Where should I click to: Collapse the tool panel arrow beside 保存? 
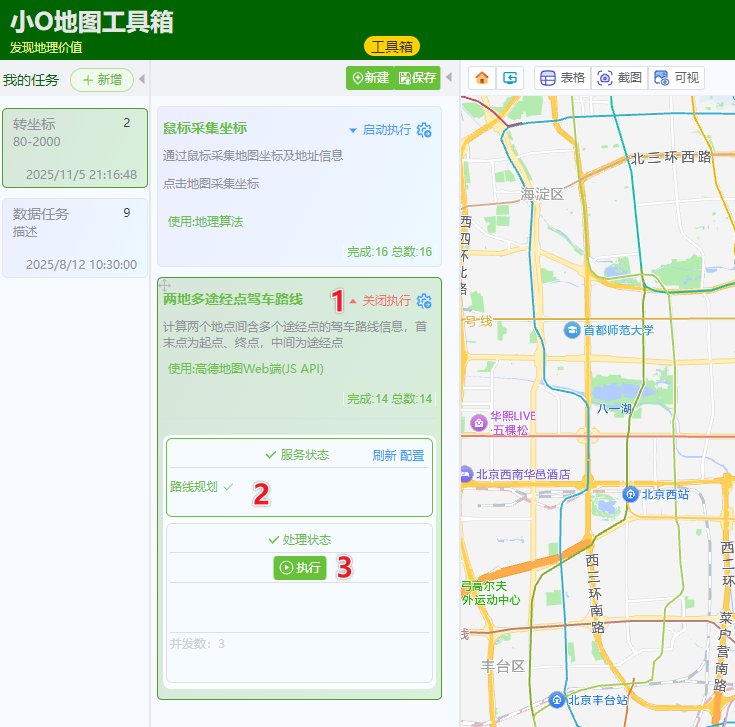[x=449, y=77]
